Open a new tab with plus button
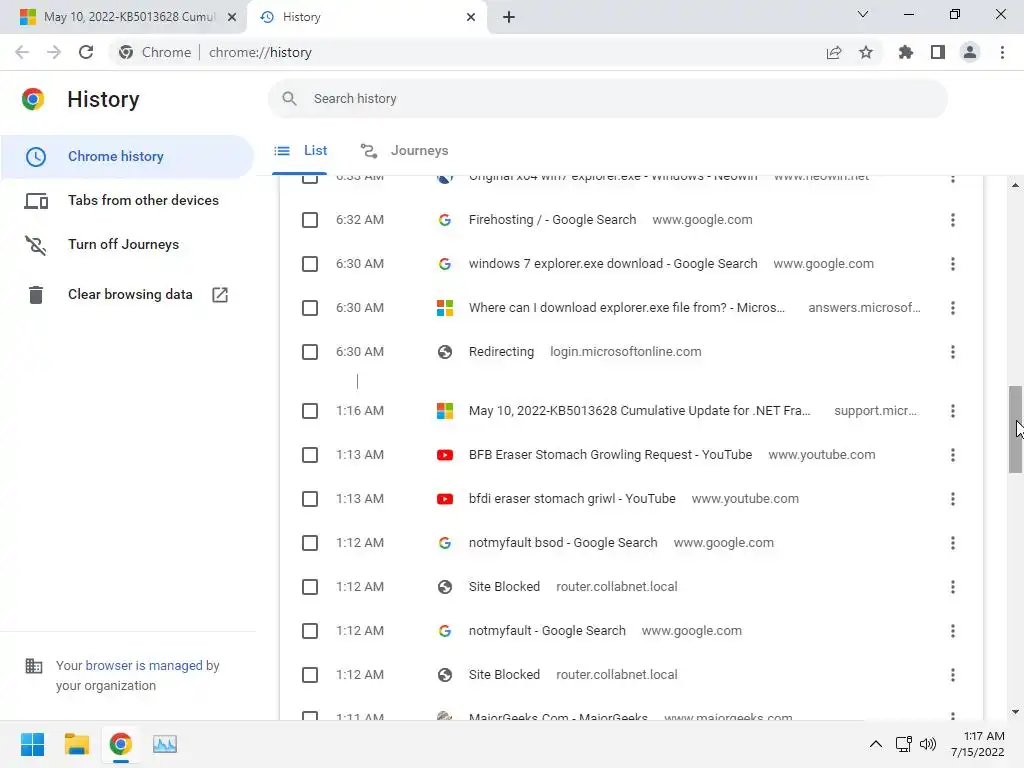1024x768 pixels. [x=509, y=17]
